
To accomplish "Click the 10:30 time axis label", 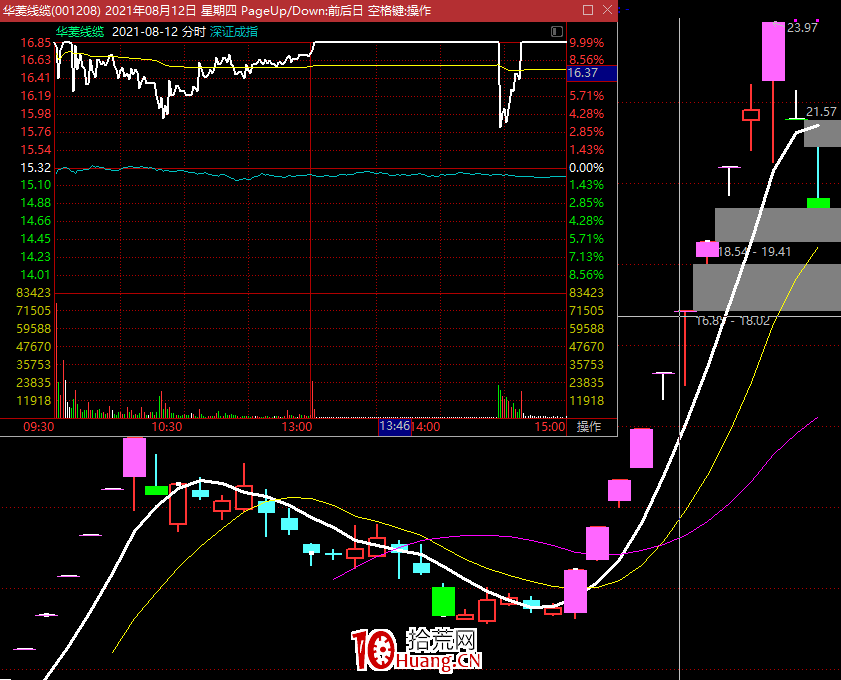I will 167,427.
